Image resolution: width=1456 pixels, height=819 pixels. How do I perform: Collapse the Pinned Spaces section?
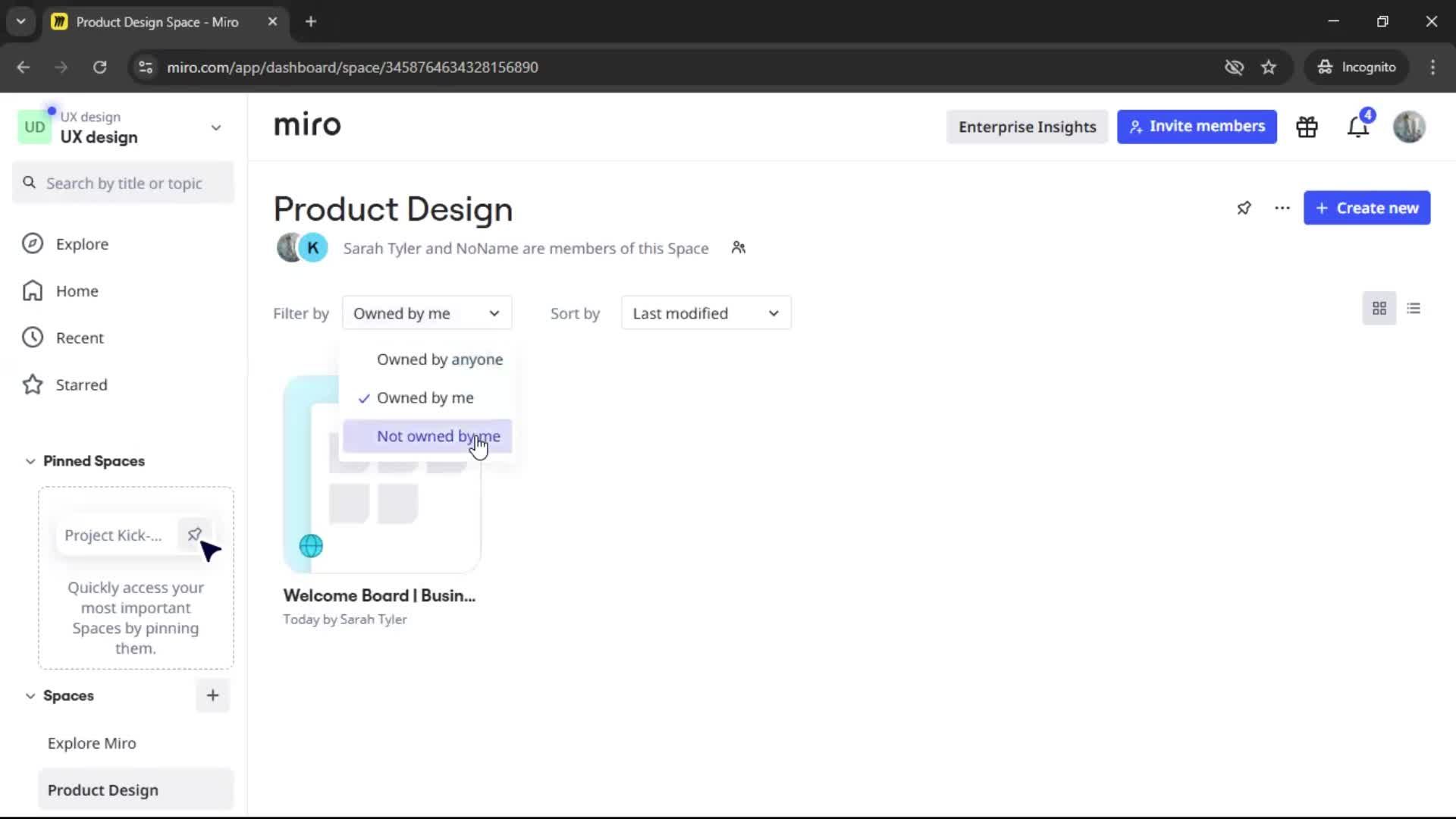point(30,461)
